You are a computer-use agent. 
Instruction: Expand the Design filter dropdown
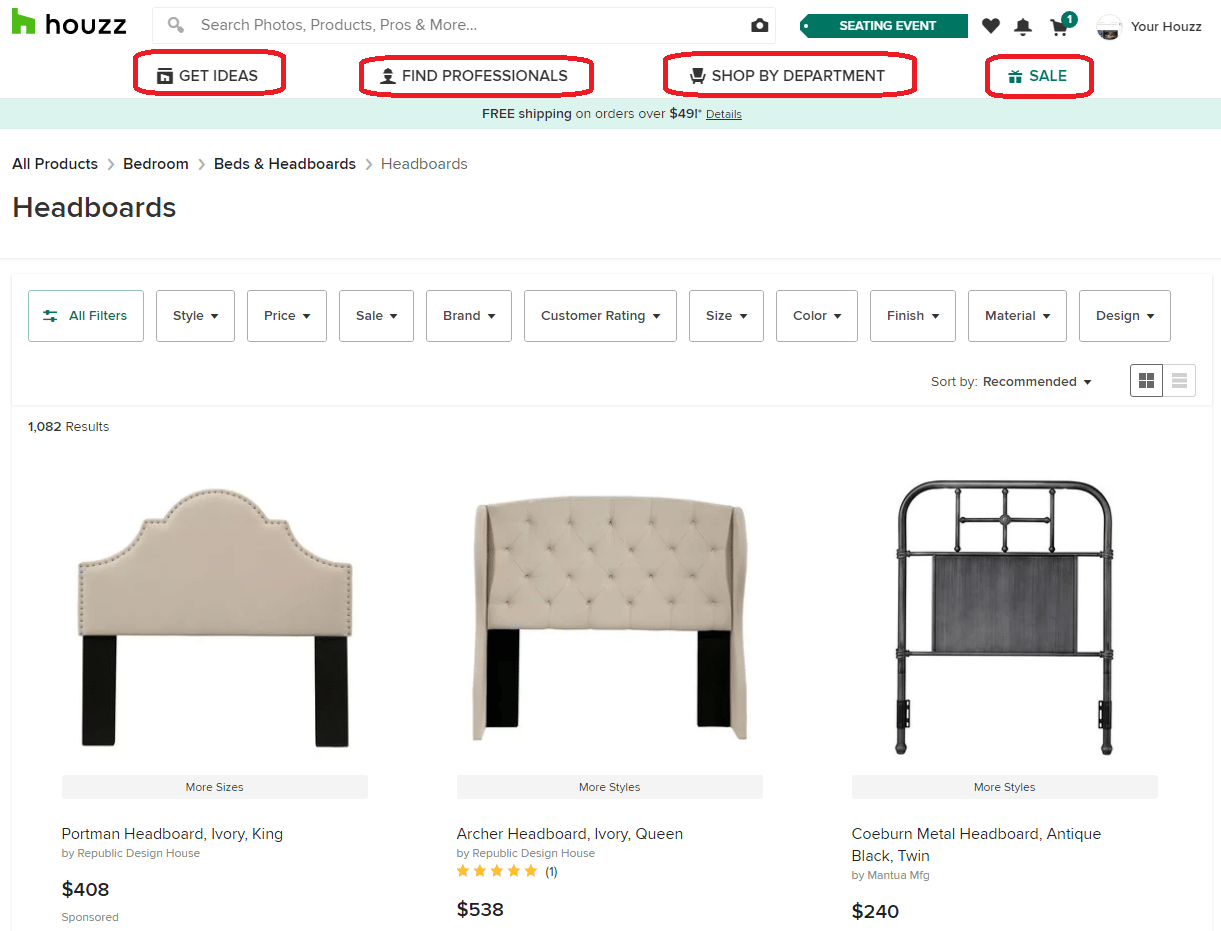coord(1125,316)
